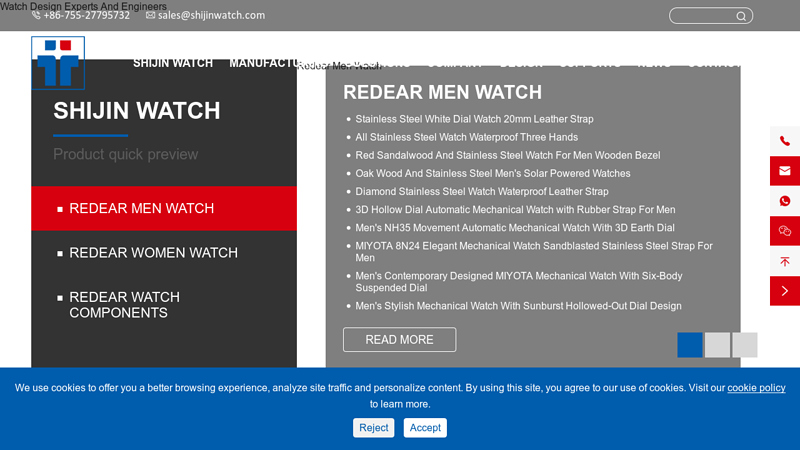Image resolution: width=800 pixels, height=450 pixels.
Task: Click the search magnifier icon
Action: 741,16
